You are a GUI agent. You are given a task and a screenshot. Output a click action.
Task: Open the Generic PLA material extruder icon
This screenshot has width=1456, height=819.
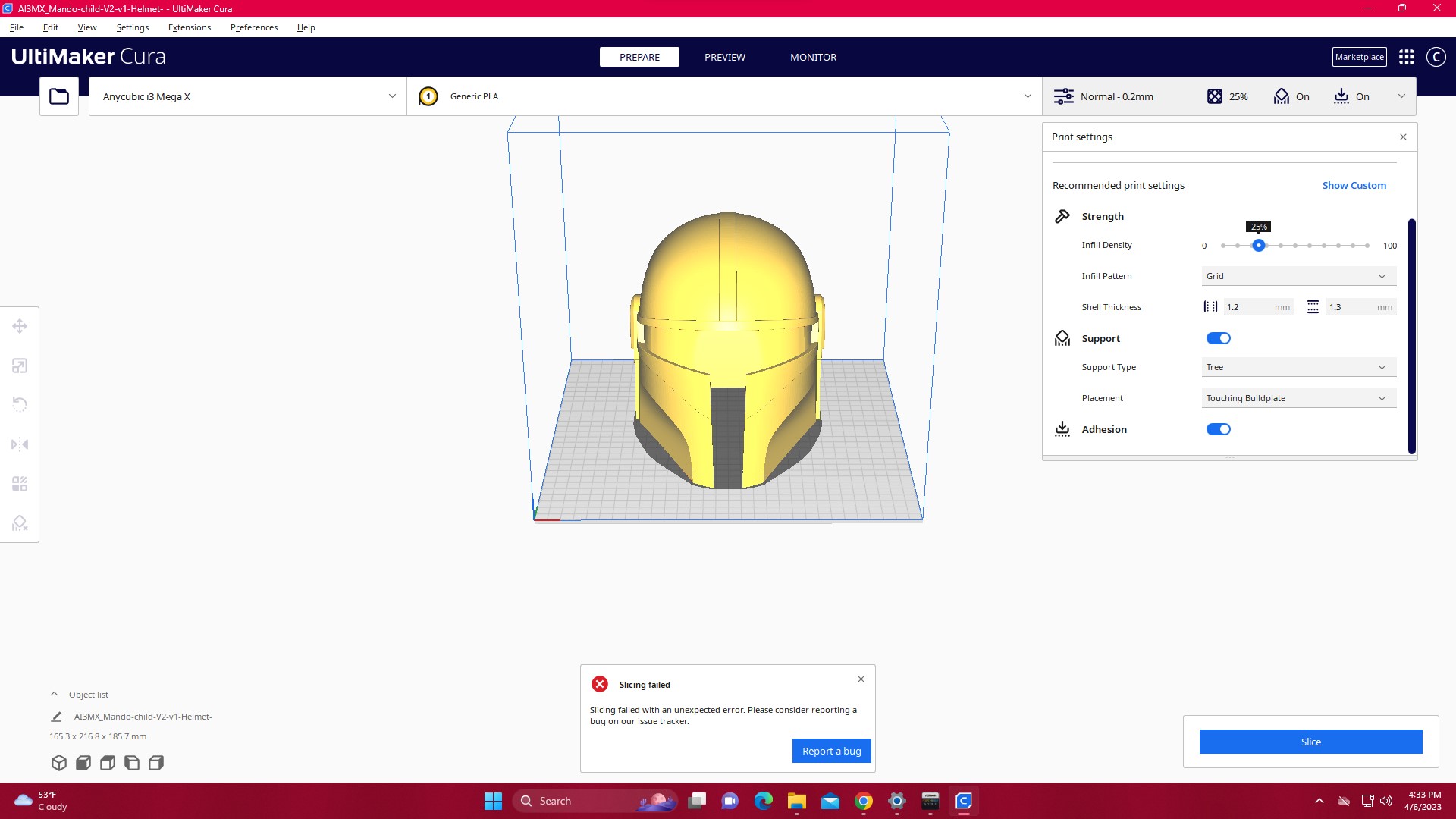pos(428,96)
